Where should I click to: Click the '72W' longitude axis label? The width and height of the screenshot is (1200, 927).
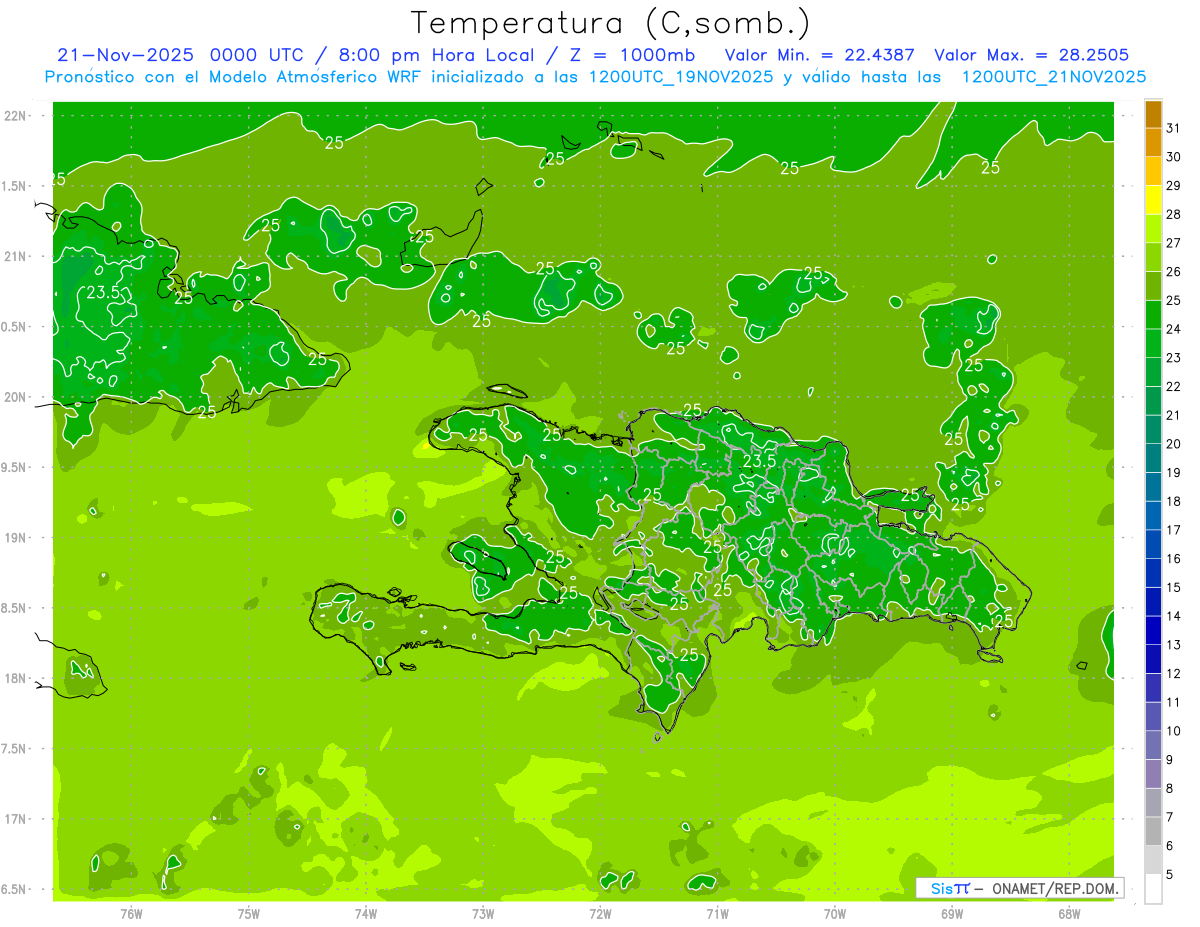[600, 915]
